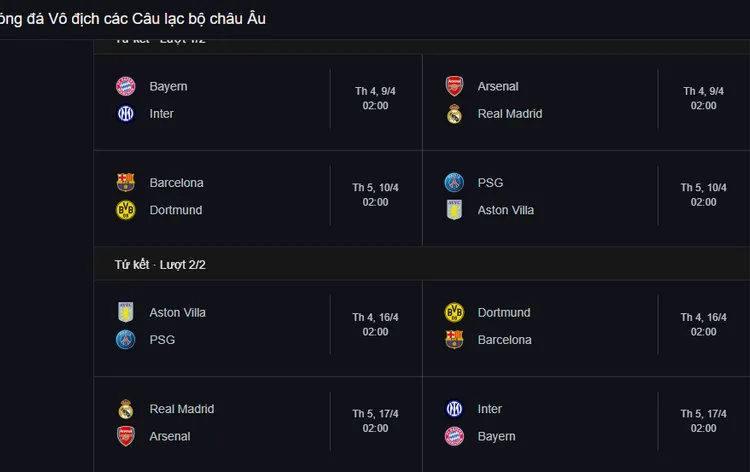Click the PSG logo above Aston Villa
Image resolution: width=750 pixels, height=472 pixels.
pyautogui.click(x=454, y=183)
